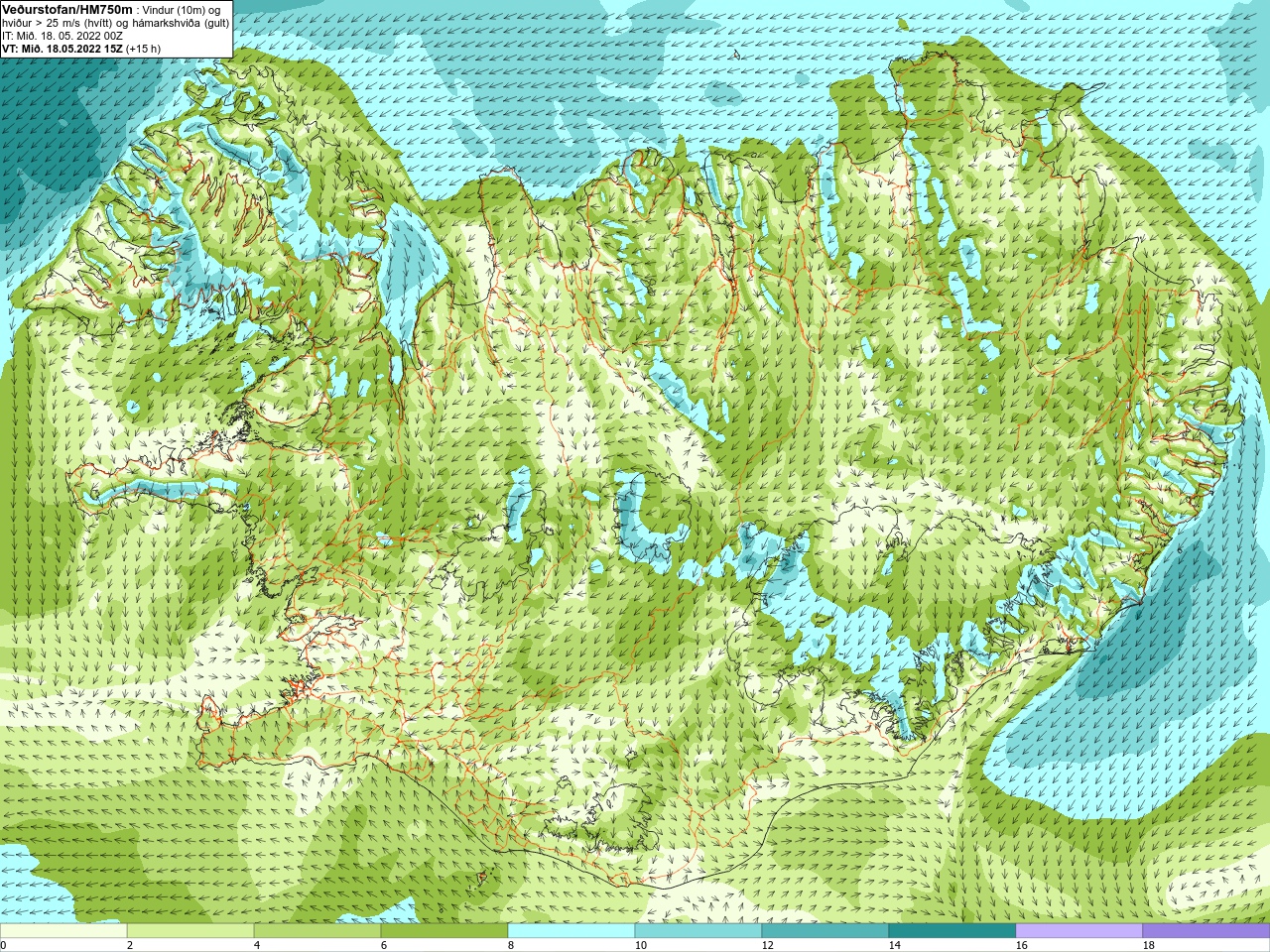Click the pale yellow 0–2 m/s legend swatch
The image size is (1270, 952).
click(63, 931)
